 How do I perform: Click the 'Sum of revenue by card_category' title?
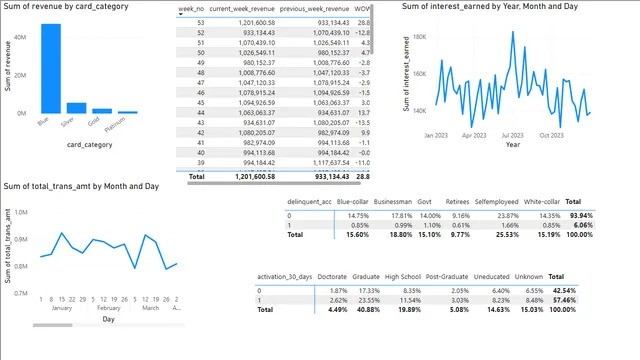pyautogui.click(x=66, y=7)
